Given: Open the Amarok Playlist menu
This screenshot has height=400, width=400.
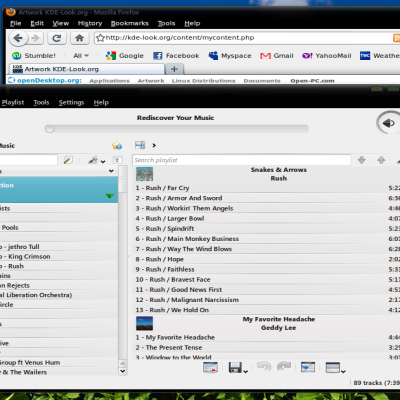Looking at the screenshot, I should click(x=13, y=102).
